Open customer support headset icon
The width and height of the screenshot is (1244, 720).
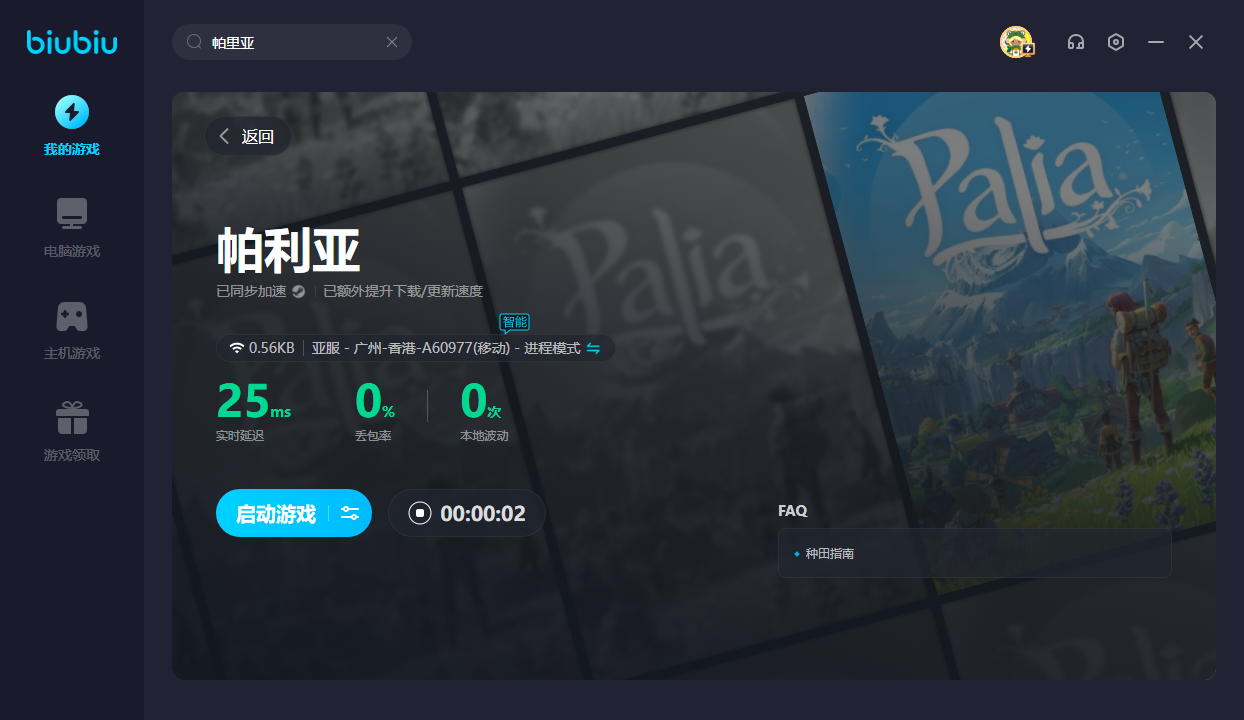[1076, 42]
